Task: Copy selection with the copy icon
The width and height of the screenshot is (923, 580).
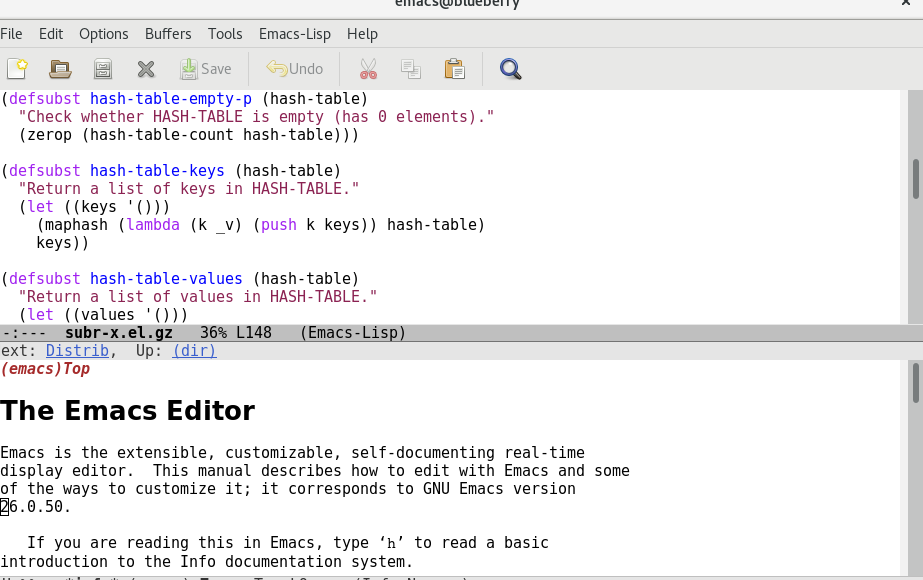Action: [411, 69]
